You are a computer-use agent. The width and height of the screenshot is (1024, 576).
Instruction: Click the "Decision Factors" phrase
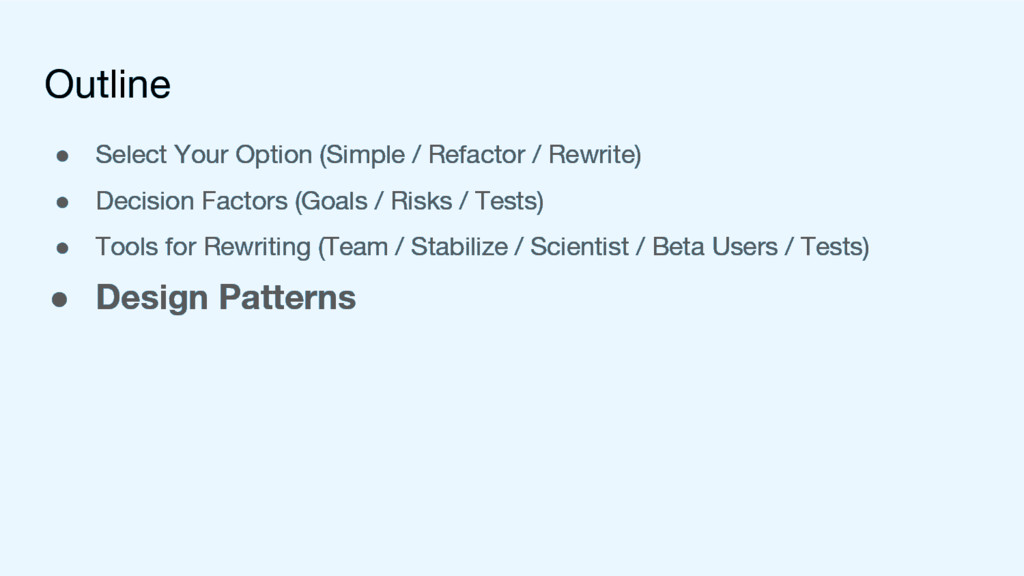tap(191, 201)
